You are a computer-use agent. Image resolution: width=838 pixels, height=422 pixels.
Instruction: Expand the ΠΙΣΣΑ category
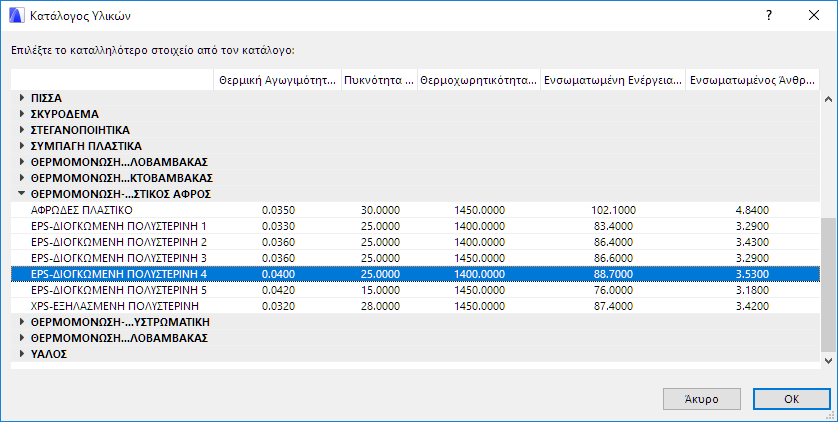click(22, 98)
